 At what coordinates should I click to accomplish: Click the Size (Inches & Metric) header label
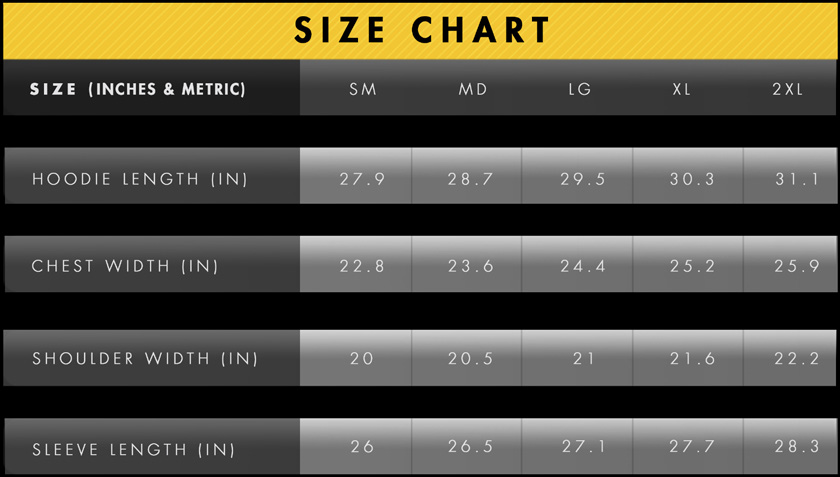coord(138,89)
